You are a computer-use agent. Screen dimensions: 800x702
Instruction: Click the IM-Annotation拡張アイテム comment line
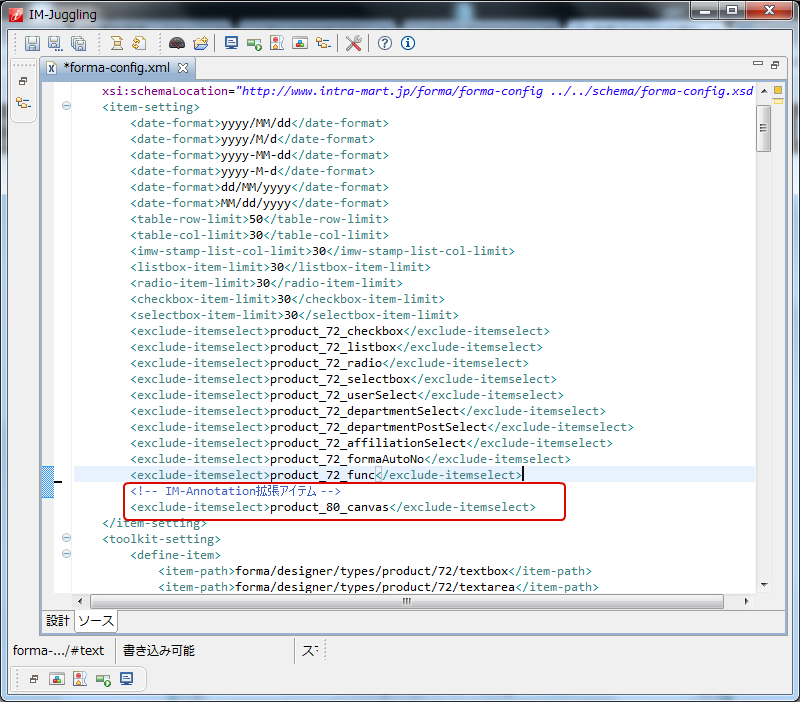pos(236,491)
